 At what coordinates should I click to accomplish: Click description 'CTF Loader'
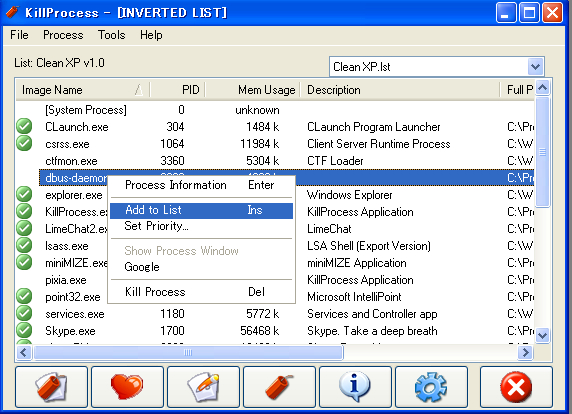click(335, 161)
